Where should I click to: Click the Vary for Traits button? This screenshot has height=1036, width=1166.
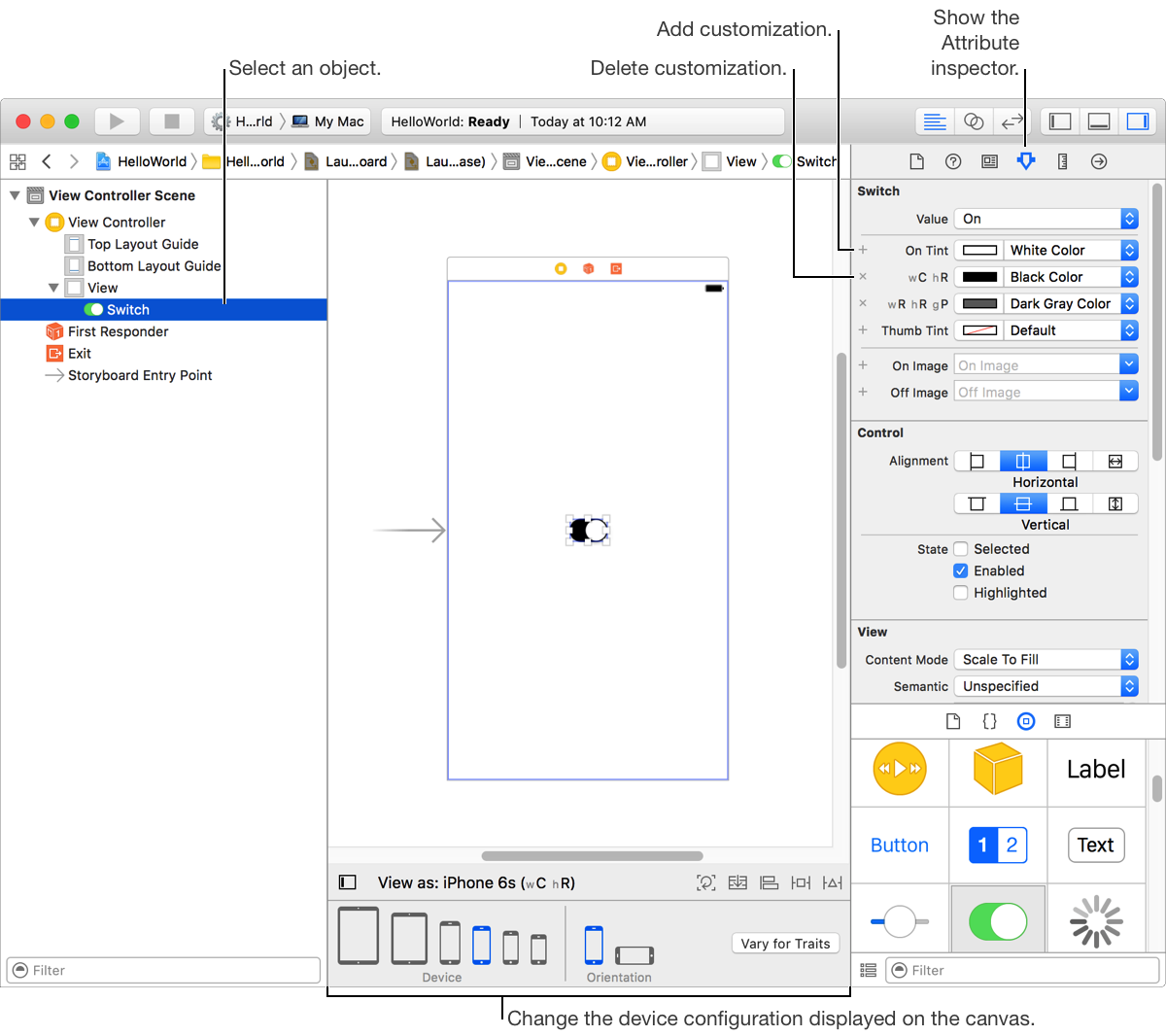[x=785, y=944]
